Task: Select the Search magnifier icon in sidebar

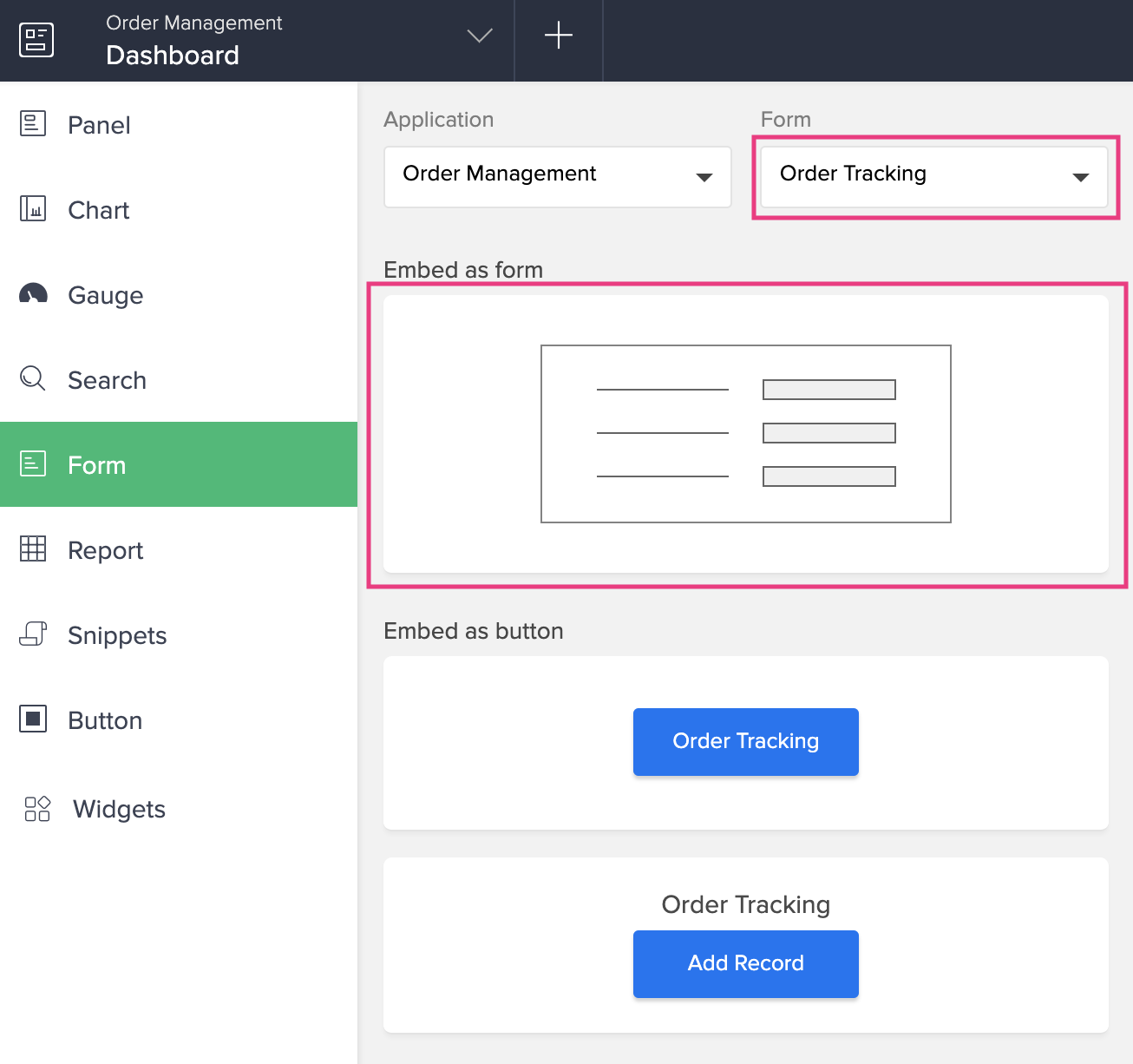Action: pos(33,378)
